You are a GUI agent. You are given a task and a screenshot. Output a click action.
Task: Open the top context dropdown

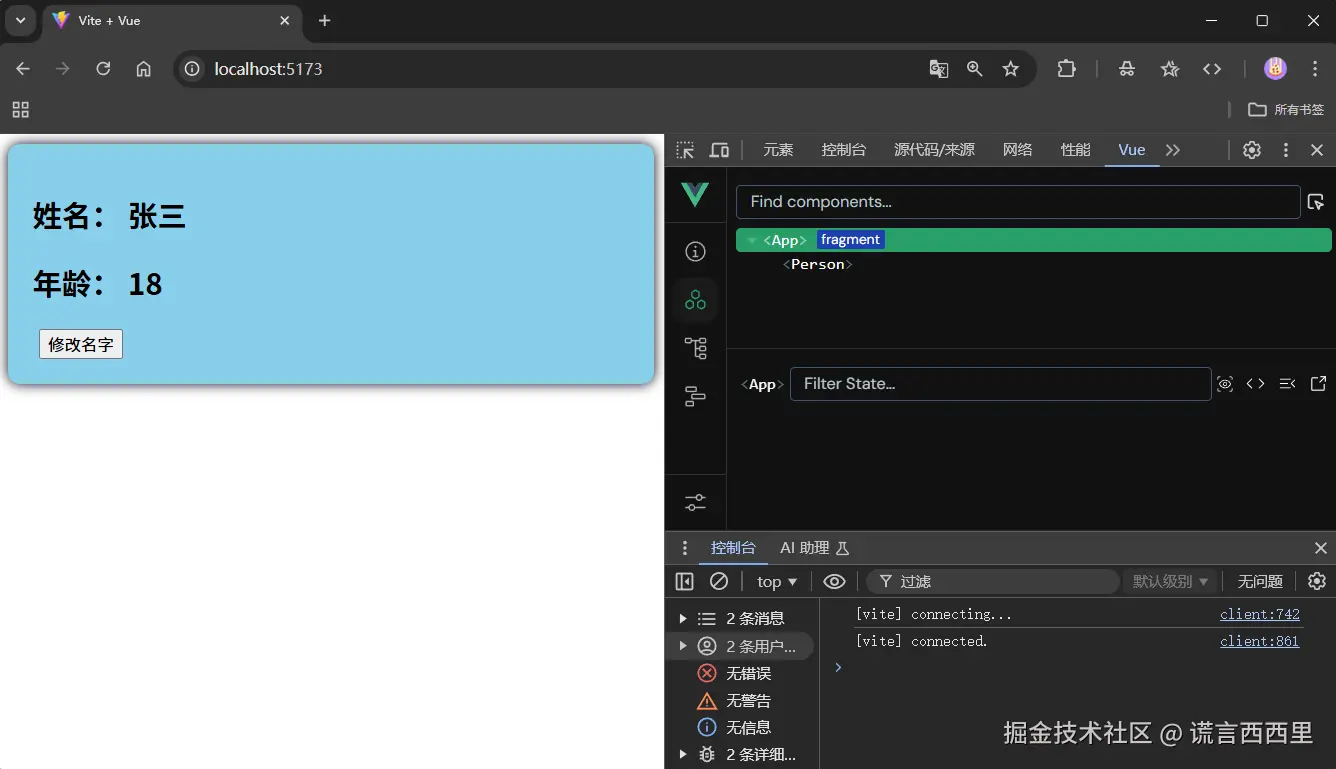777,581
